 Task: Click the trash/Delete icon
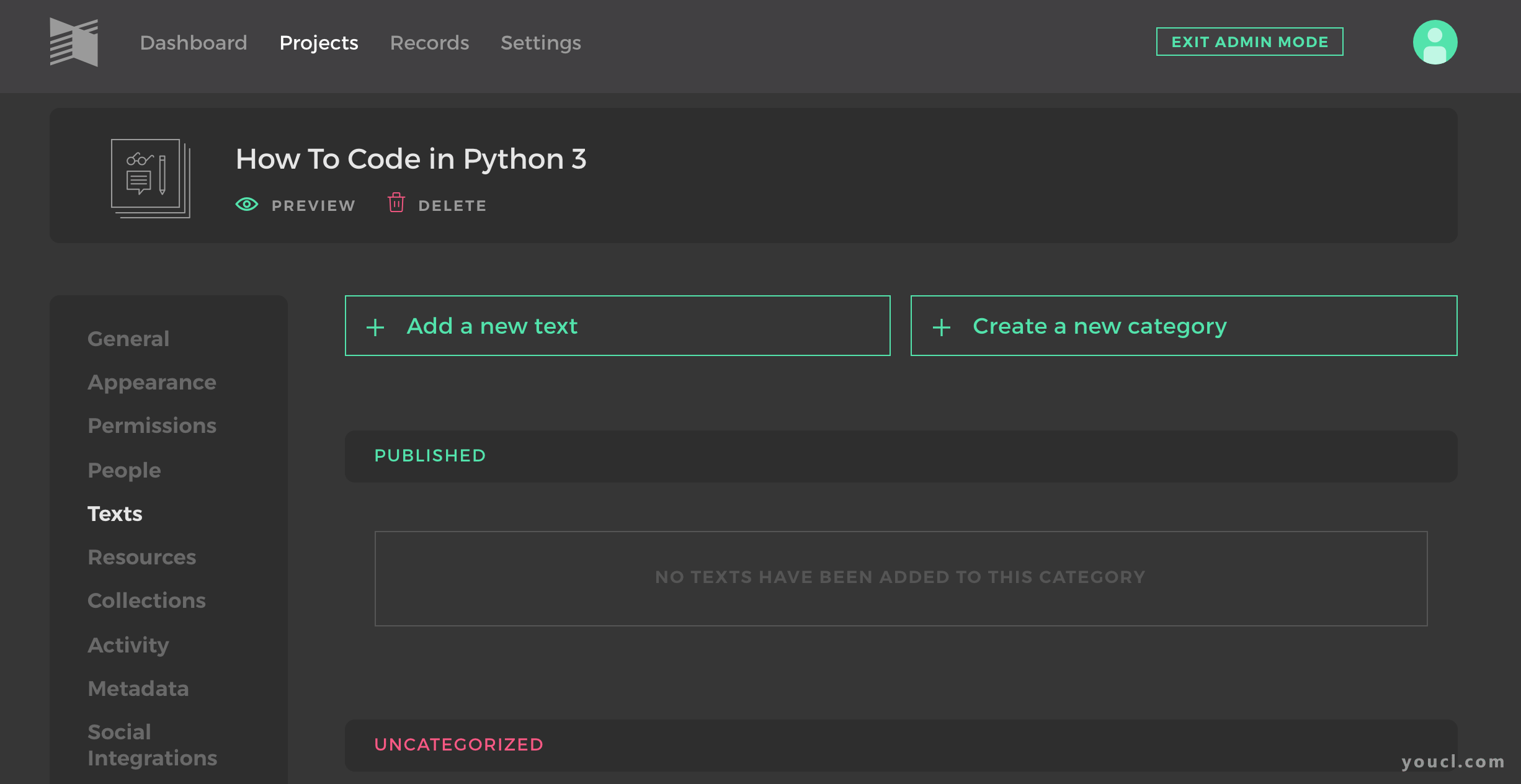(x=396, y=204)
